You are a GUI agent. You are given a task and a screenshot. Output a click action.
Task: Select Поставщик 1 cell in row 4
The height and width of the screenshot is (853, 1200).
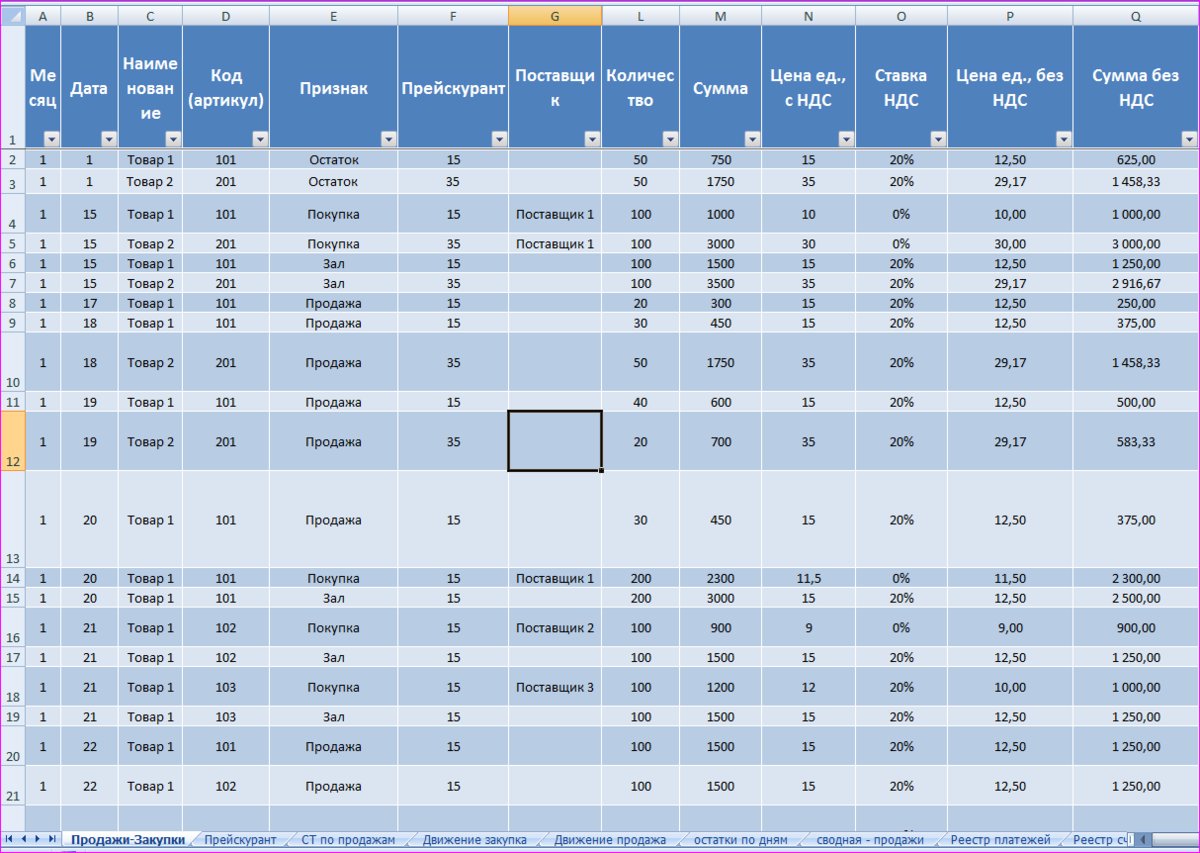click(x=555, y=214)
